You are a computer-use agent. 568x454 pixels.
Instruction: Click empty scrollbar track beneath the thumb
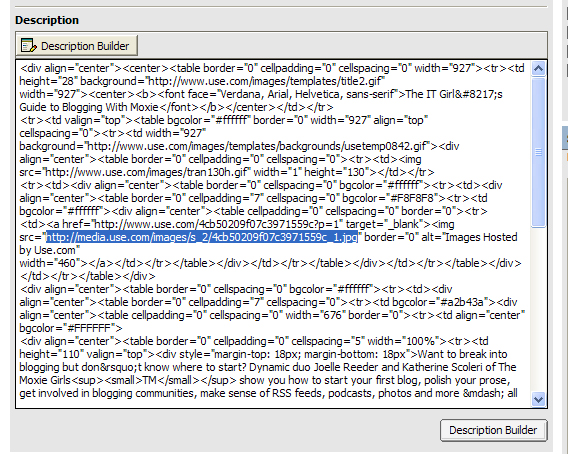point(538,310)
